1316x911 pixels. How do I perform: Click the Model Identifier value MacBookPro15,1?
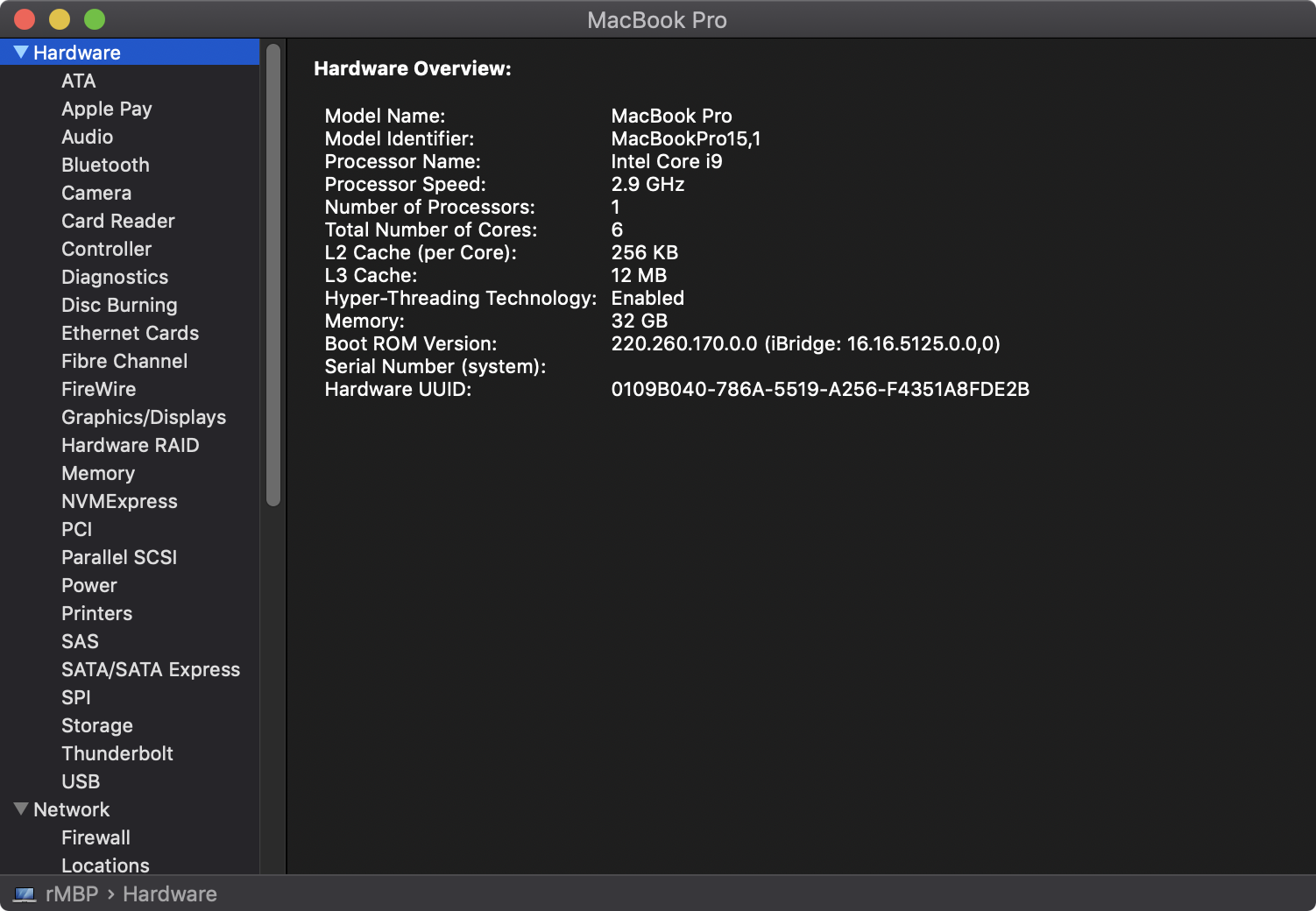(686, 138)
